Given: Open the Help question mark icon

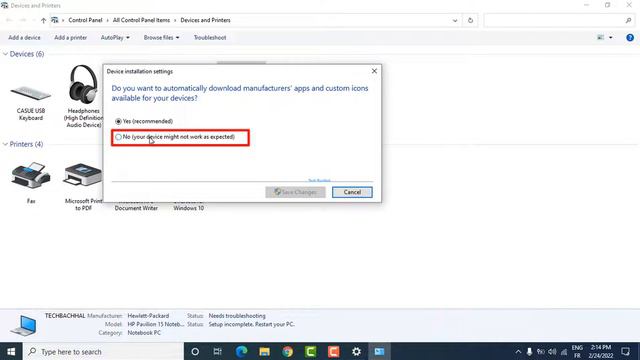Looking at the screenshot, I should coord(630,38).
